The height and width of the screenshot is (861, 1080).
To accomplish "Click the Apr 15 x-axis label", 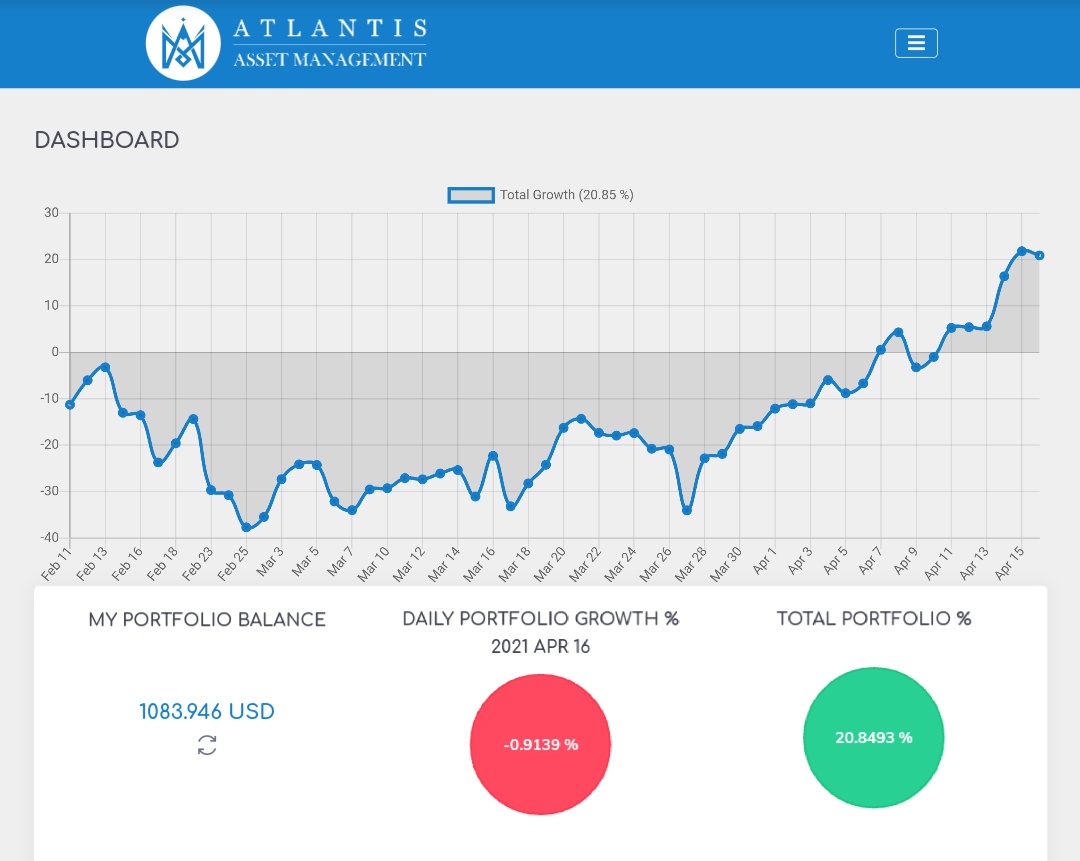I will (1009, 563).
